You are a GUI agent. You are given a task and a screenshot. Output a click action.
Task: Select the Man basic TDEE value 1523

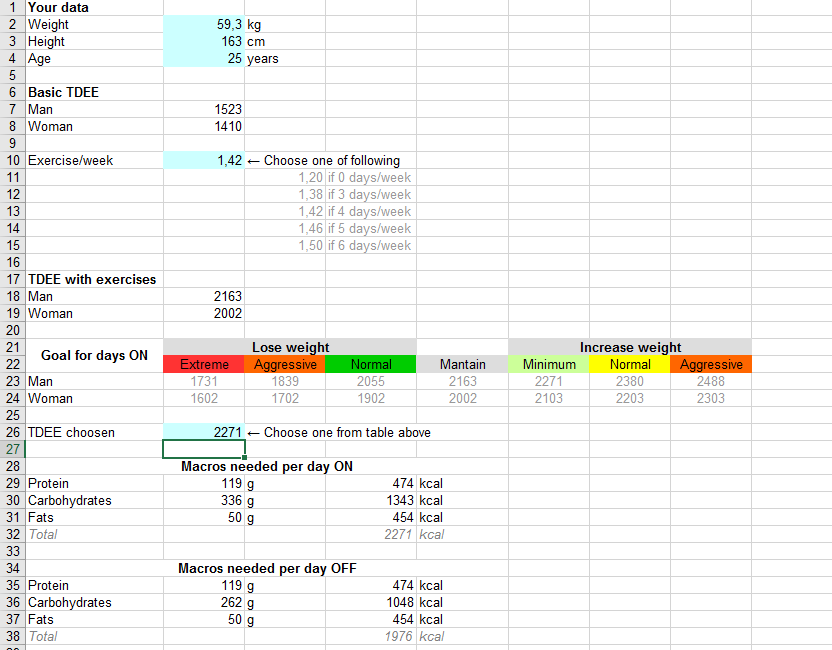click(x=204, y=109)
